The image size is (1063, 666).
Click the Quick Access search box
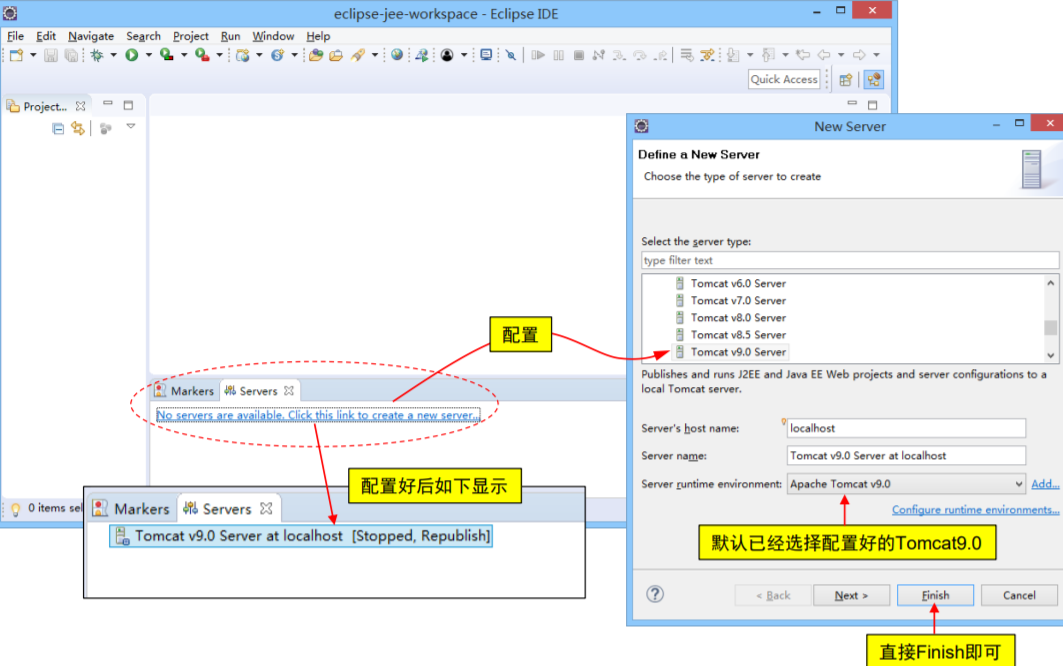pos(784,79)
